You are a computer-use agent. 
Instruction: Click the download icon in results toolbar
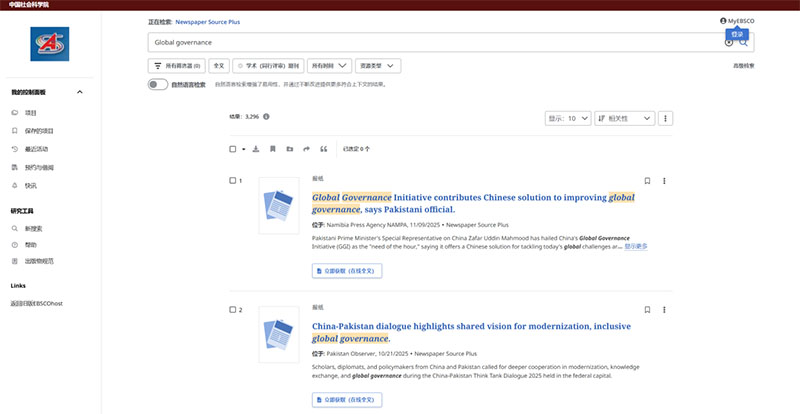(256, 149)
